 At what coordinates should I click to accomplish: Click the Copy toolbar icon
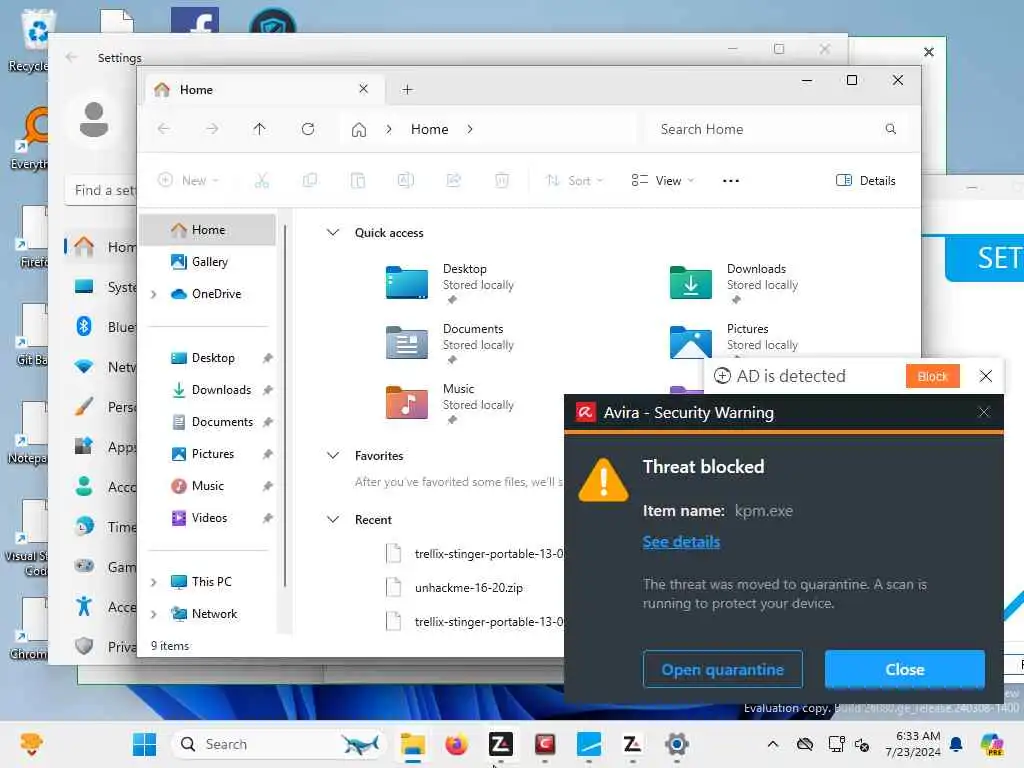coord(310,180)
